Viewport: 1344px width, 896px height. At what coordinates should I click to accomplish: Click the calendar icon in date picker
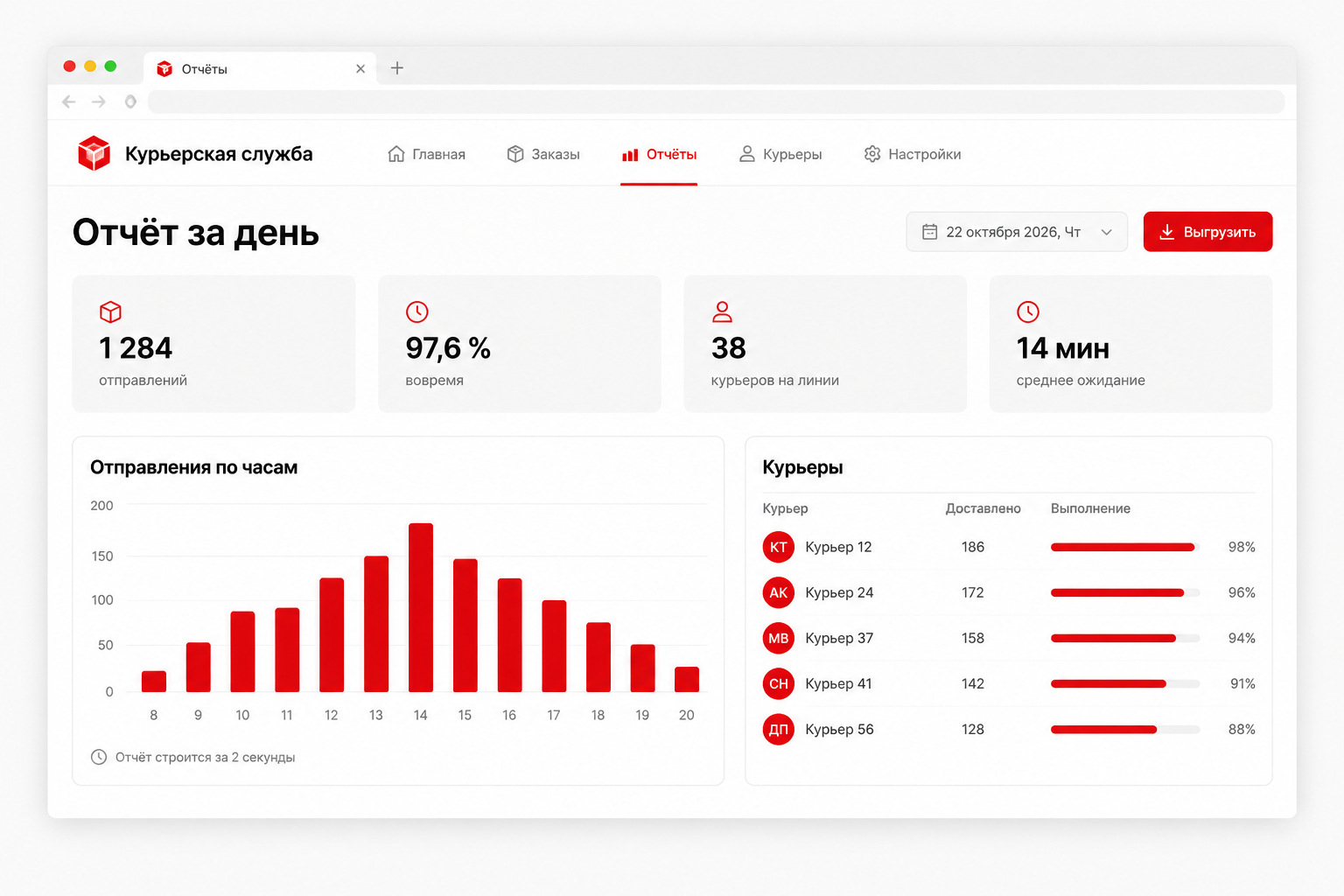point(929,232)
